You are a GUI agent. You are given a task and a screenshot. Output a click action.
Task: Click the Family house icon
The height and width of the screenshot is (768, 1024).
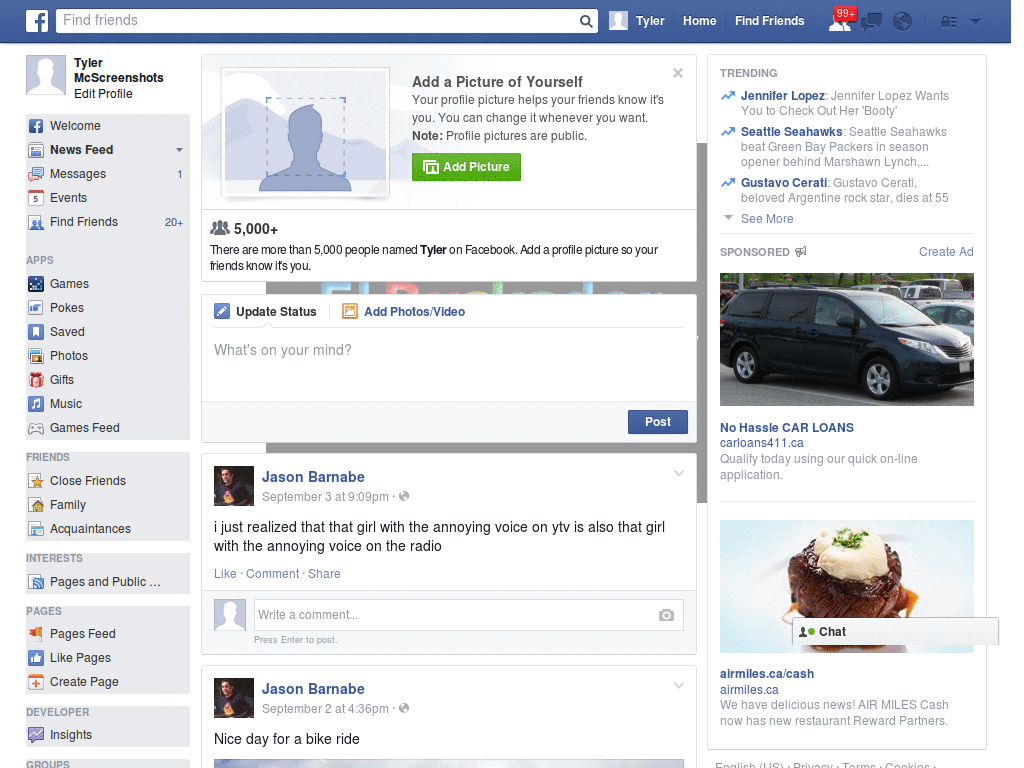pos(36,505)
